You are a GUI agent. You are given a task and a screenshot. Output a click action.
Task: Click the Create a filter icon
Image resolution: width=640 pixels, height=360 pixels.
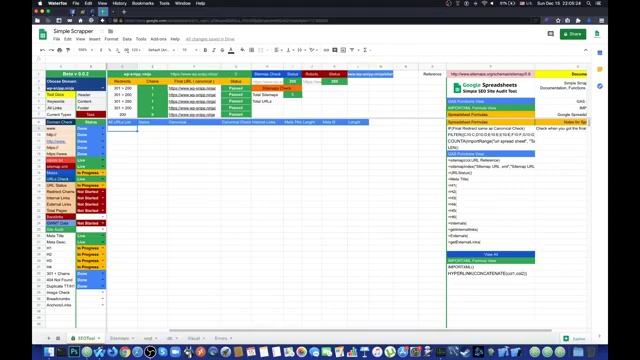(352, 50)
